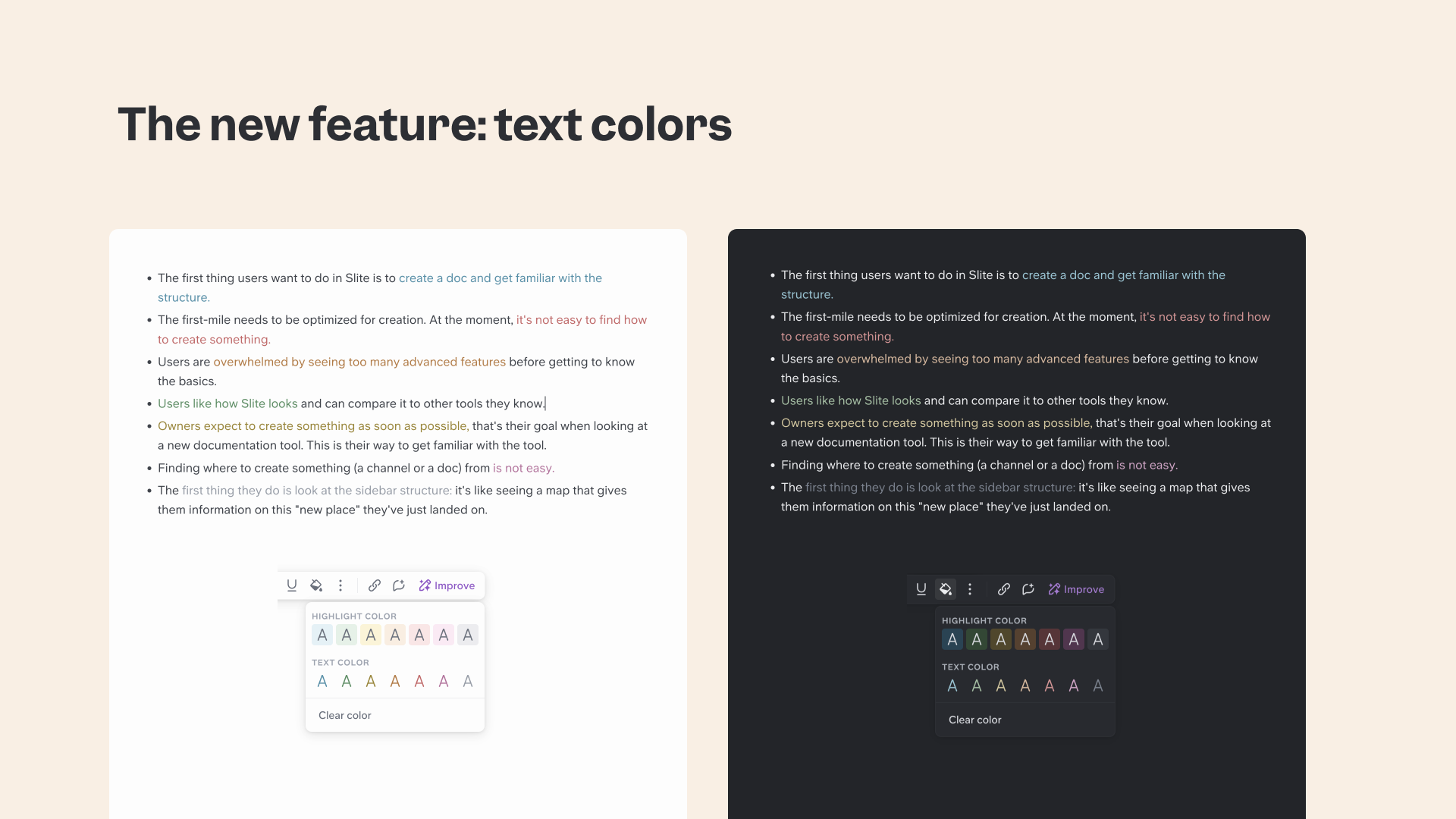This screenshot has width=1456, height=819.
Task: Click link icon in dark toolbar
Action: pos(1004,589)
